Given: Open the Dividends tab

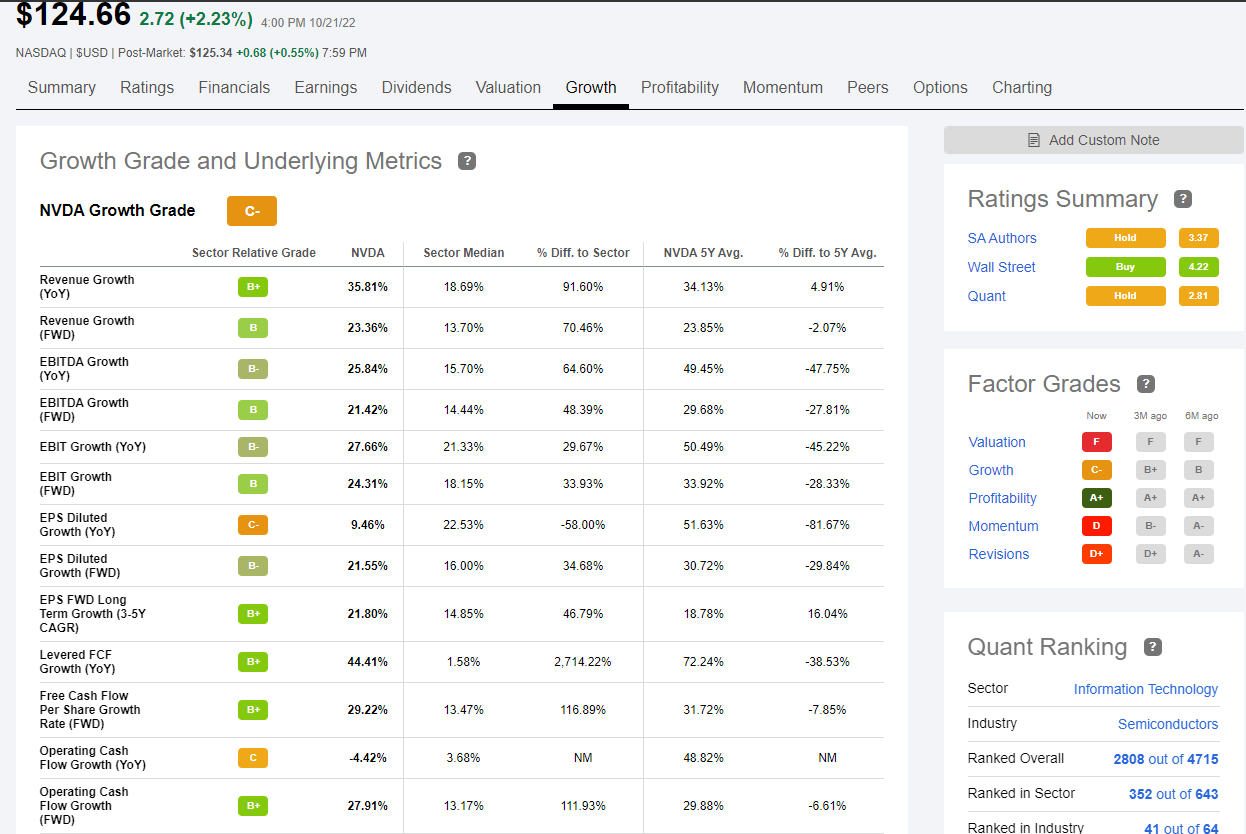Looking at the screenshot, I should [417, 88].
